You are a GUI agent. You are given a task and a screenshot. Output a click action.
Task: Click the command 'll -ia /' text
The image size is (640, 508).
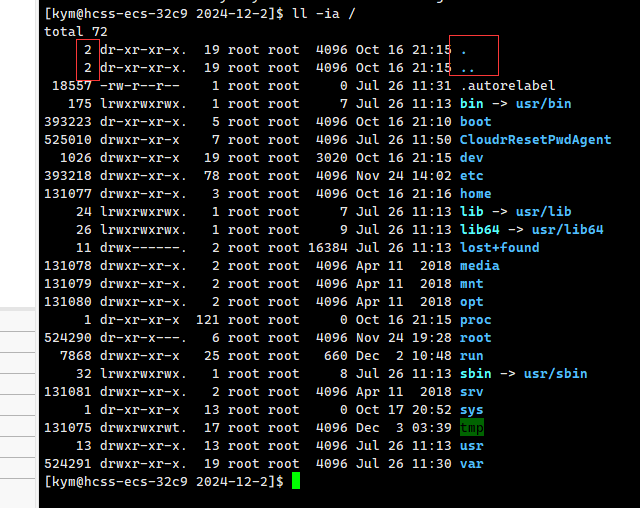324,14
